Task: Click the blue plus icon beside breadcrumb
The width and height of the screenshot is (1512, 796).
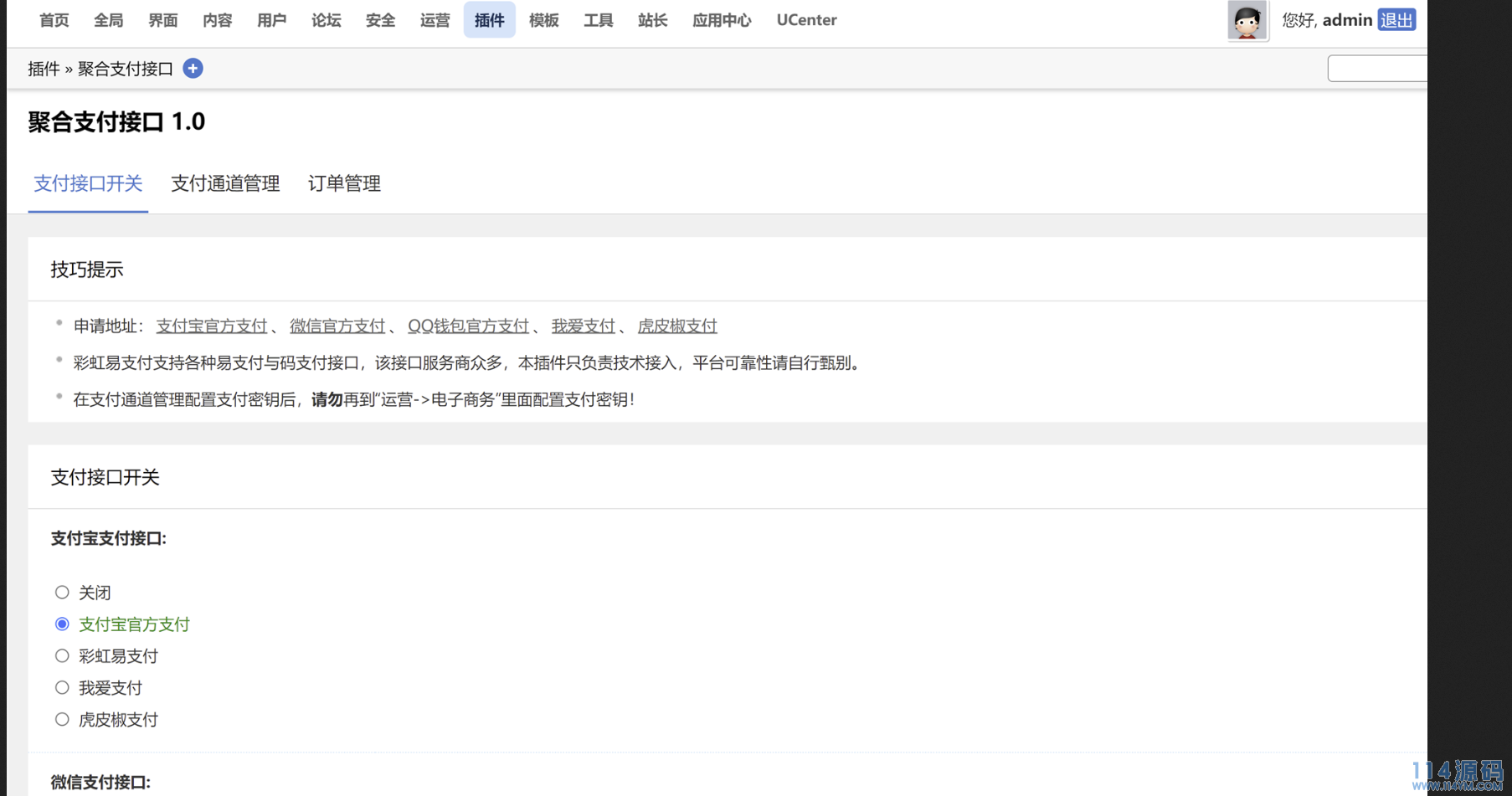Action: [x=193, y=69]
